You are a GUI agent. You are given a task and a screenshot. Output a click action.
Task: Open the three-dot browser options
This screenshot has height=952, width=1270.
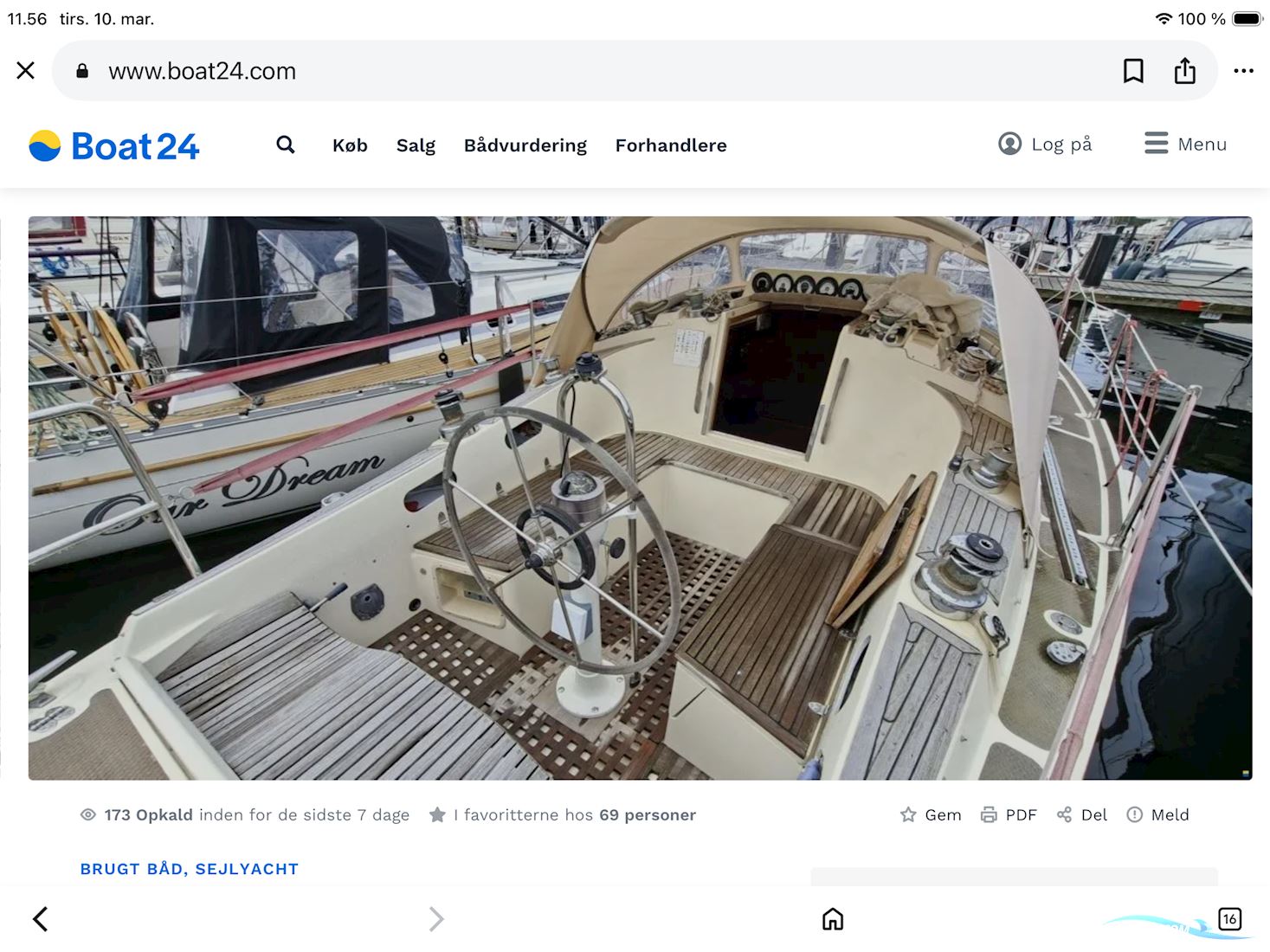coord(1243,71)
